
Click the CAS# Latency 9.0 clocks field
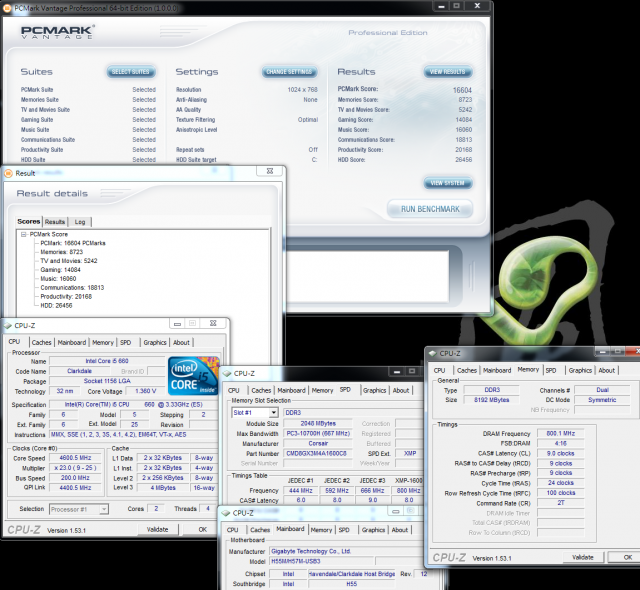tap(560, 453)
